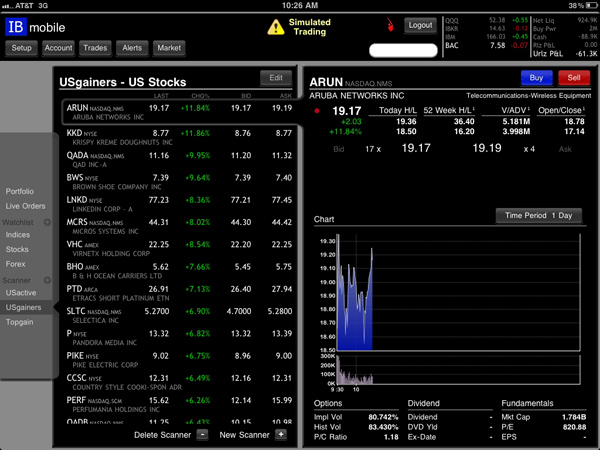This screenshot has height=450, width=600.
Task: Click the IBKR ticker in top quote strip
Action: click(x=452, y=29)
